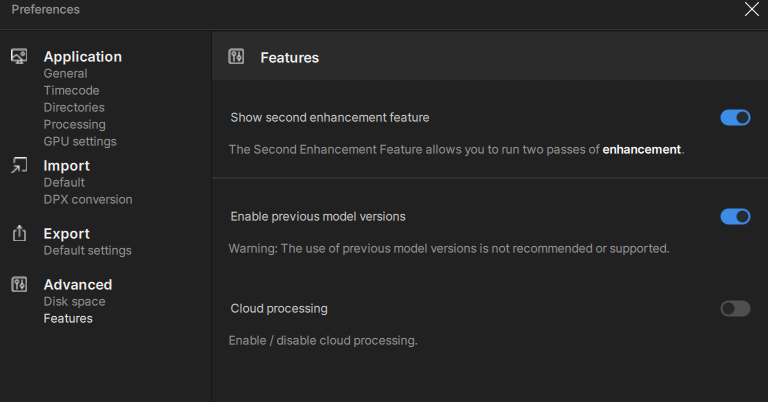This screenshot has height=402, width=768.
Task: Disable Show second enhancement feature toggle
Action: (735, 118)
